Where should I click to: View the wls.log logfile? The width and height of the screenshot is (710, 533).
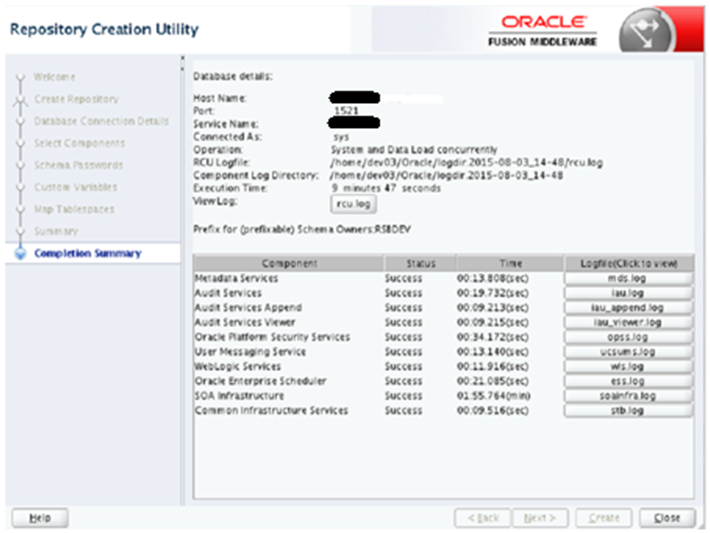(628, 366)
